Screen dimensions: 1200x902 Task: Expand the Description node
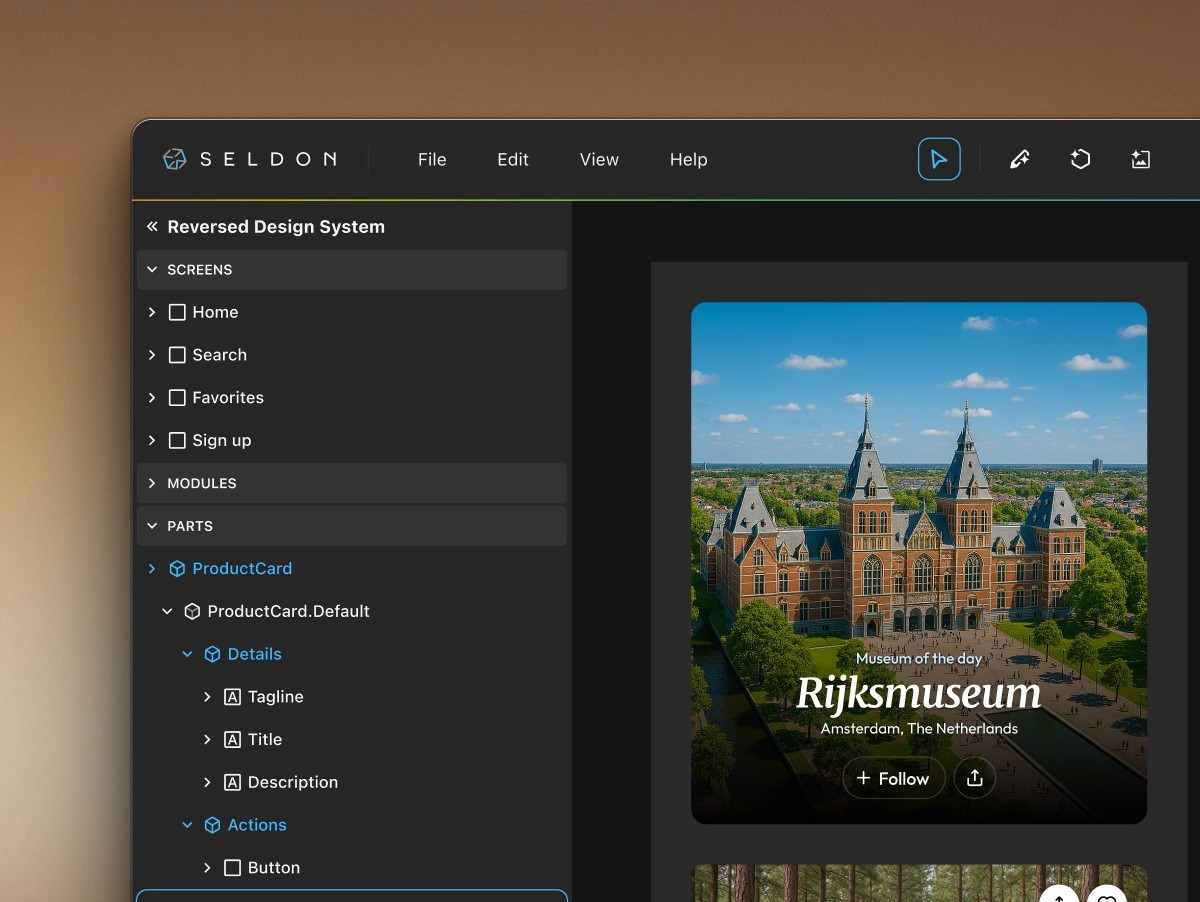click(x=207, y=782)
